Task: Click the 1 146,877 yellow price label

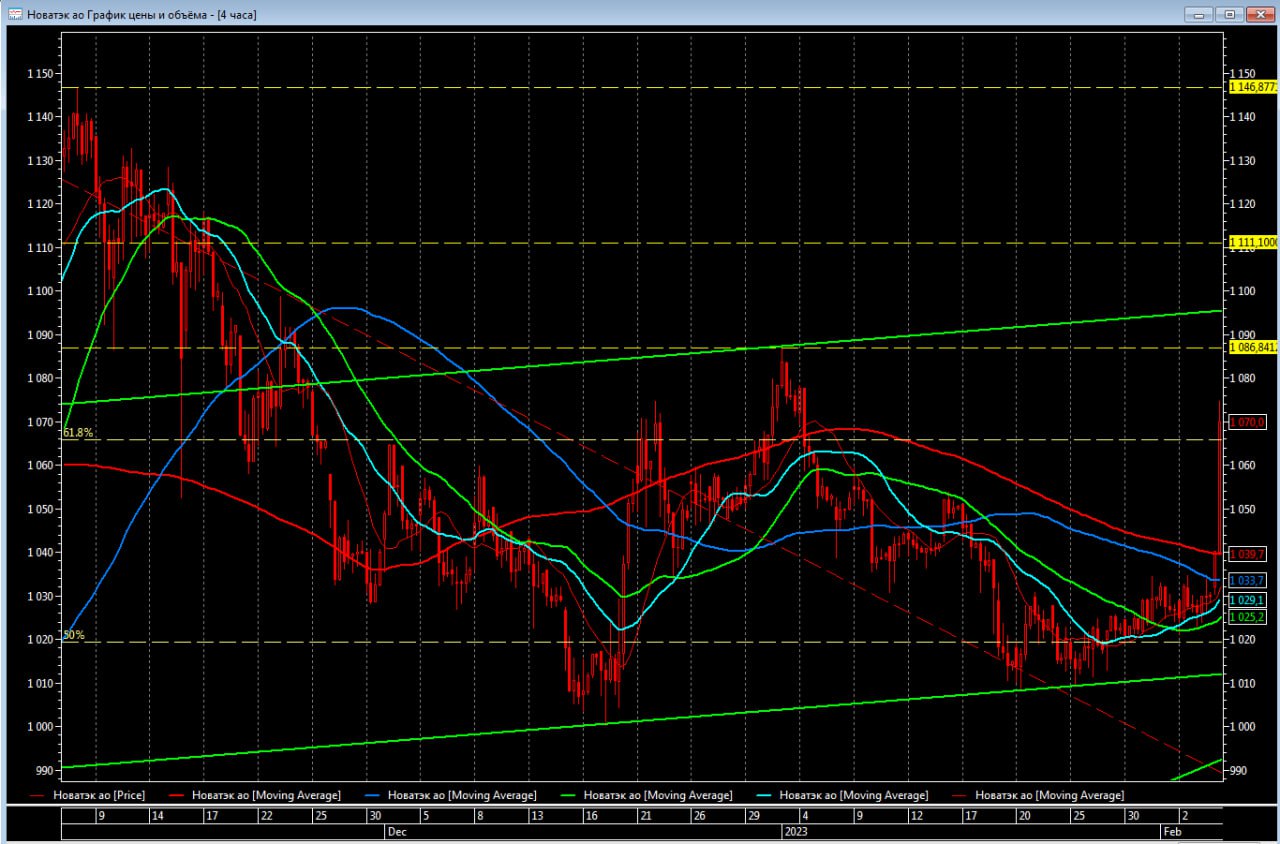Action: (1252, 87)
